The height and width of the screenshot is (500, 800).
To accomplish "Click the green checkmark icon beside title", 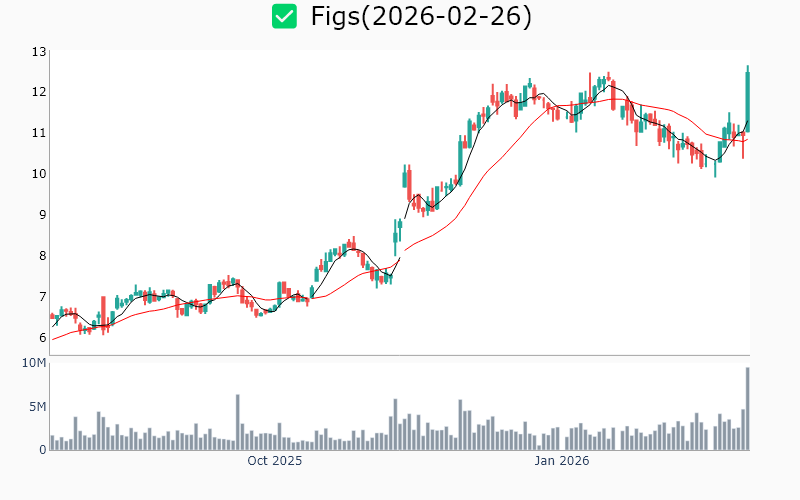I will [285, 17].
